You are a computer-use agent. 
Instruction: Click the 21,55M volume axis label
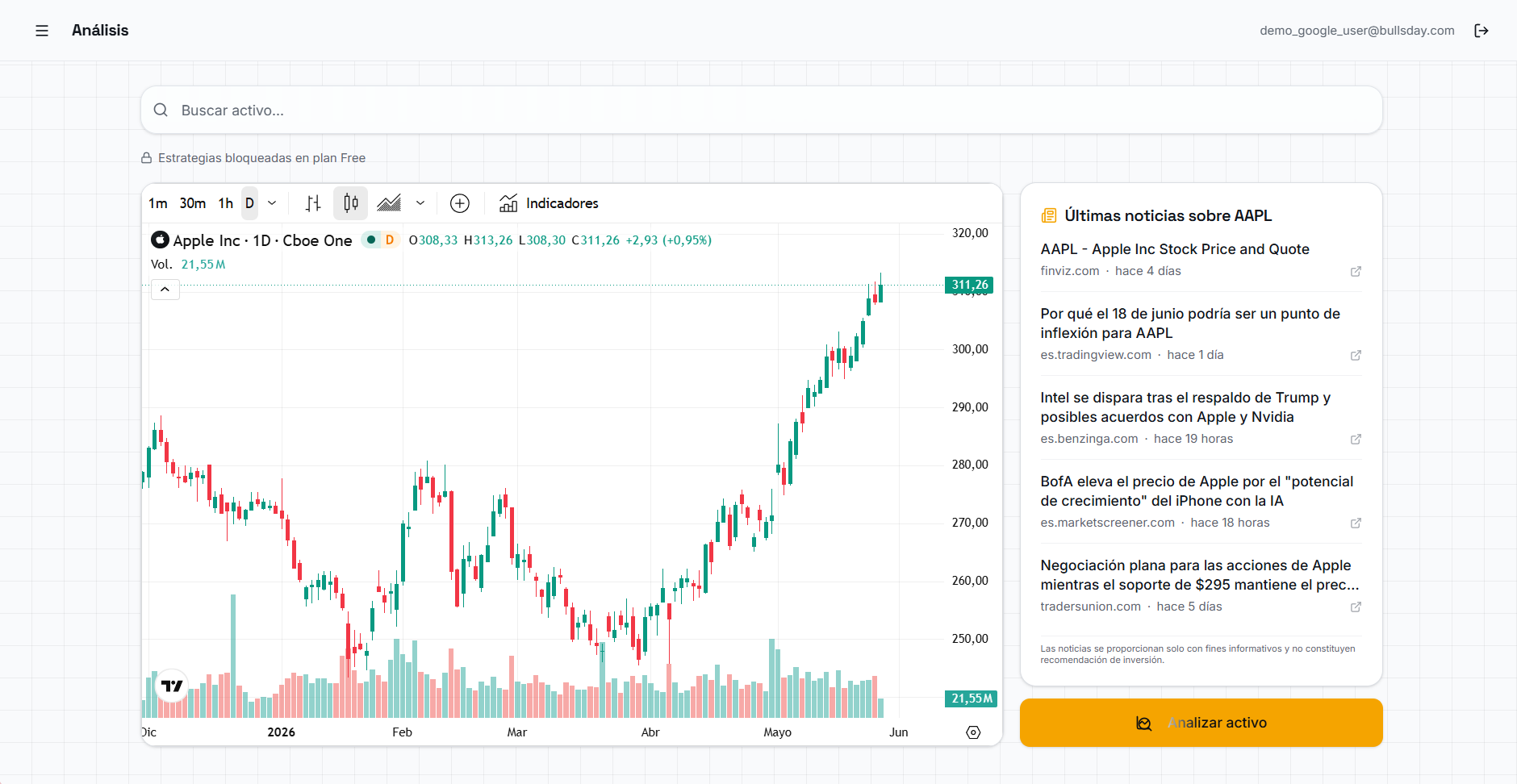(x=971, y=699)
